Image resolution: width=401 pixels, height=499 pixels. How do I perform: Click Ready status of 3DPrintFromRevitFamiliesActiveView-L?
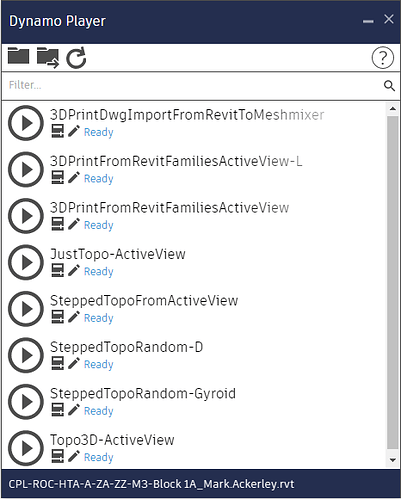[99, 179]
